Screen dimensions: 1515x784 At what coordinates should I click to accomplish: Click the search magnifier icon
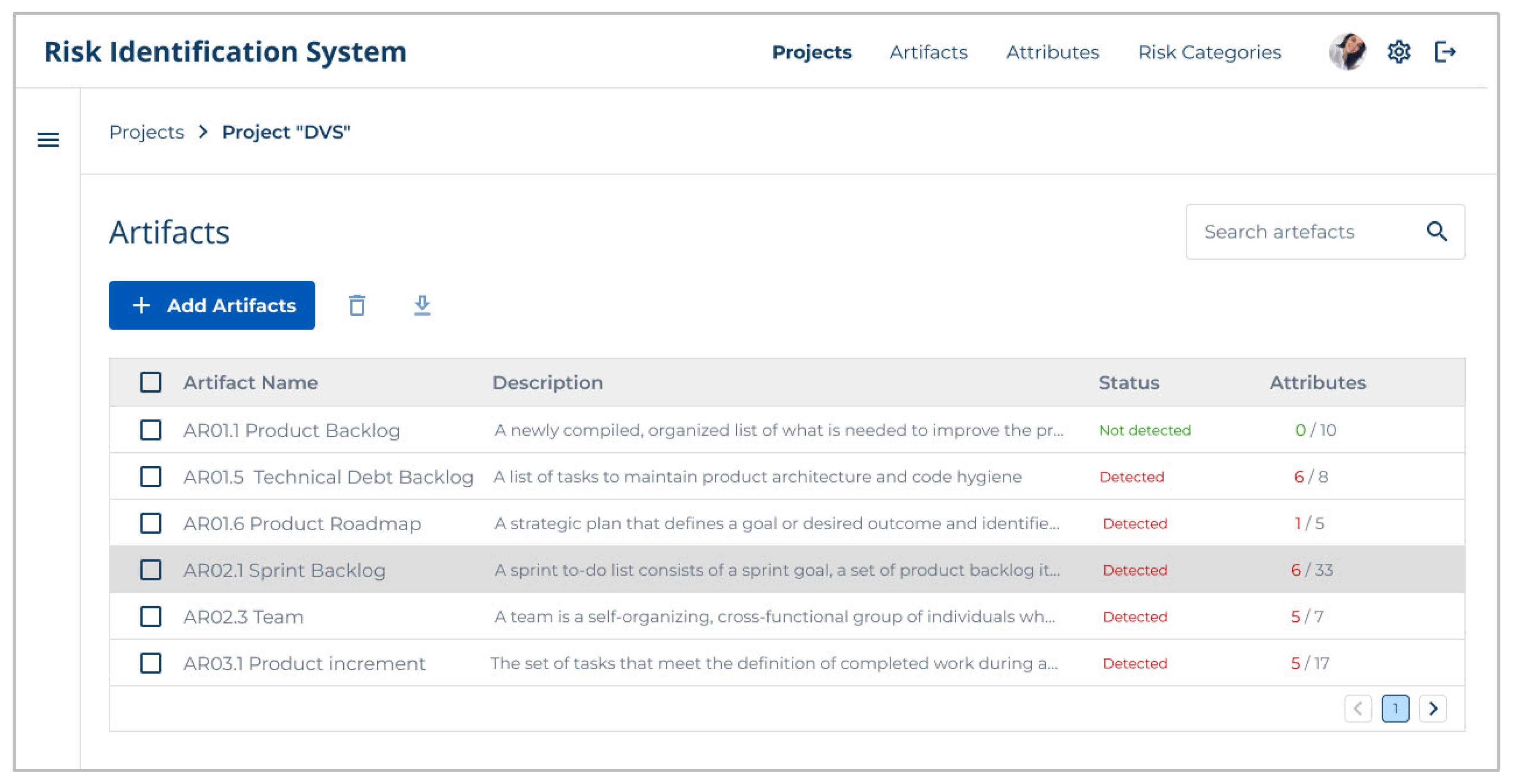1437,231
